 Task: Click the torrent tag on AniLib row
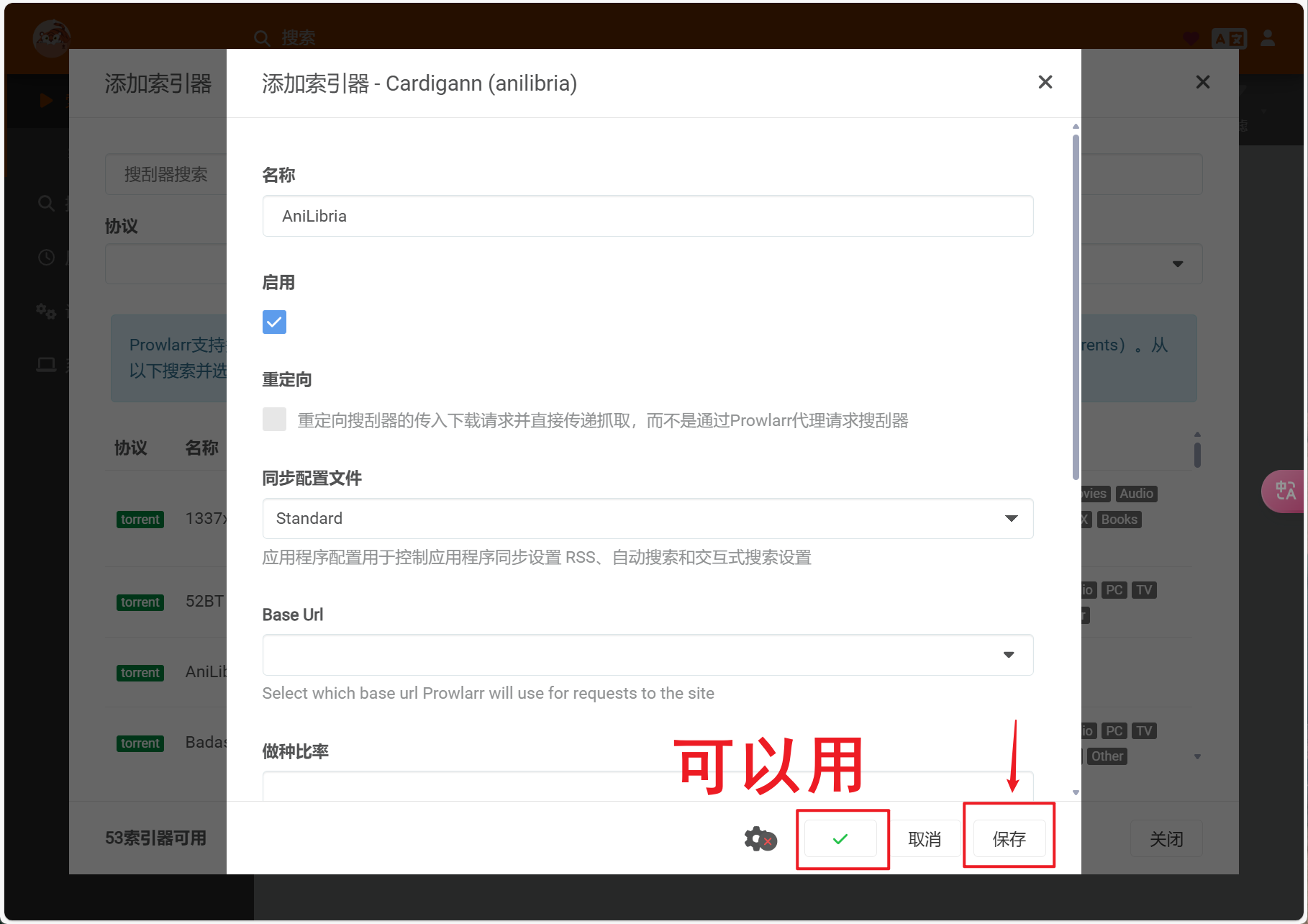(x=140, y=673)
